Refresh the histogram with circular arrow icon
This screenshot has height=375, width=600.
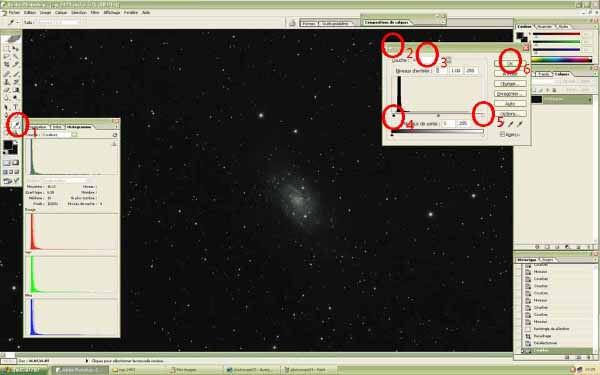(x=115, y=135)
